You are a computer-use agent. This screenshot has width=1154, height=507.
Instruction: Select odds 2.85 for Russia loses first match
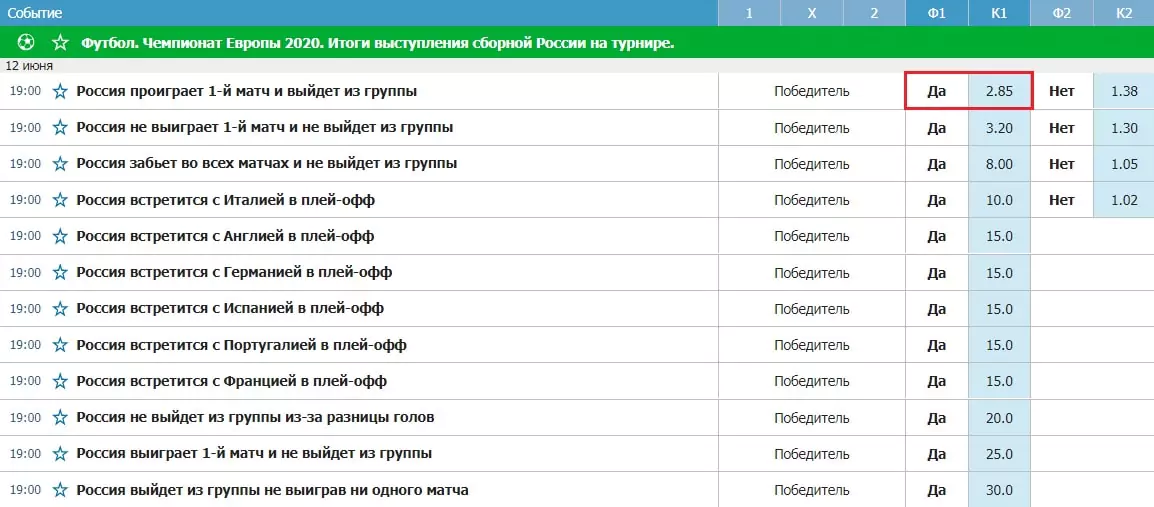point(999,91)
